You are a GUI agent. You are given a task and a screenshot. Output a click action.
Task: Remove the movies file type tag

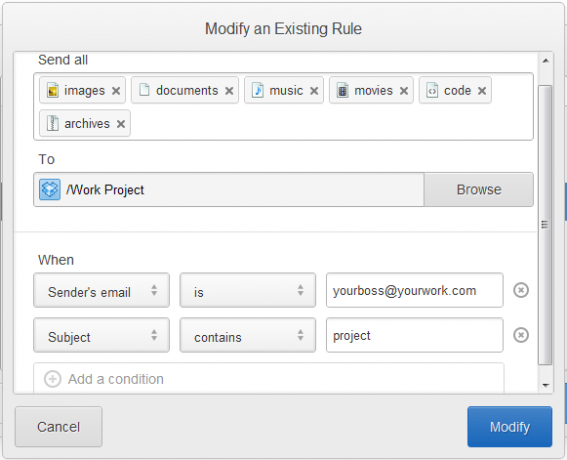(x=404, y=91)
